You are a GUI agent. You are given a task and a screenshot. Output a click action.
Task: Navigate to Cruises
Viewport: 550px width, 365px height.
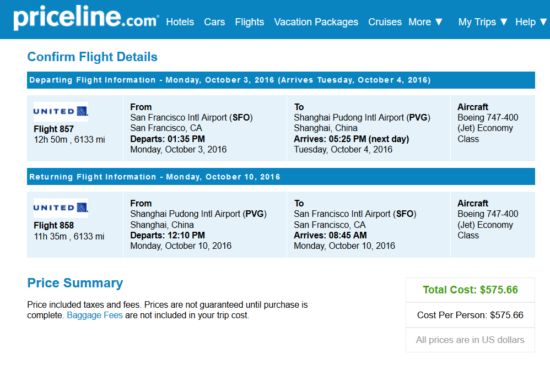pos(385,22)
